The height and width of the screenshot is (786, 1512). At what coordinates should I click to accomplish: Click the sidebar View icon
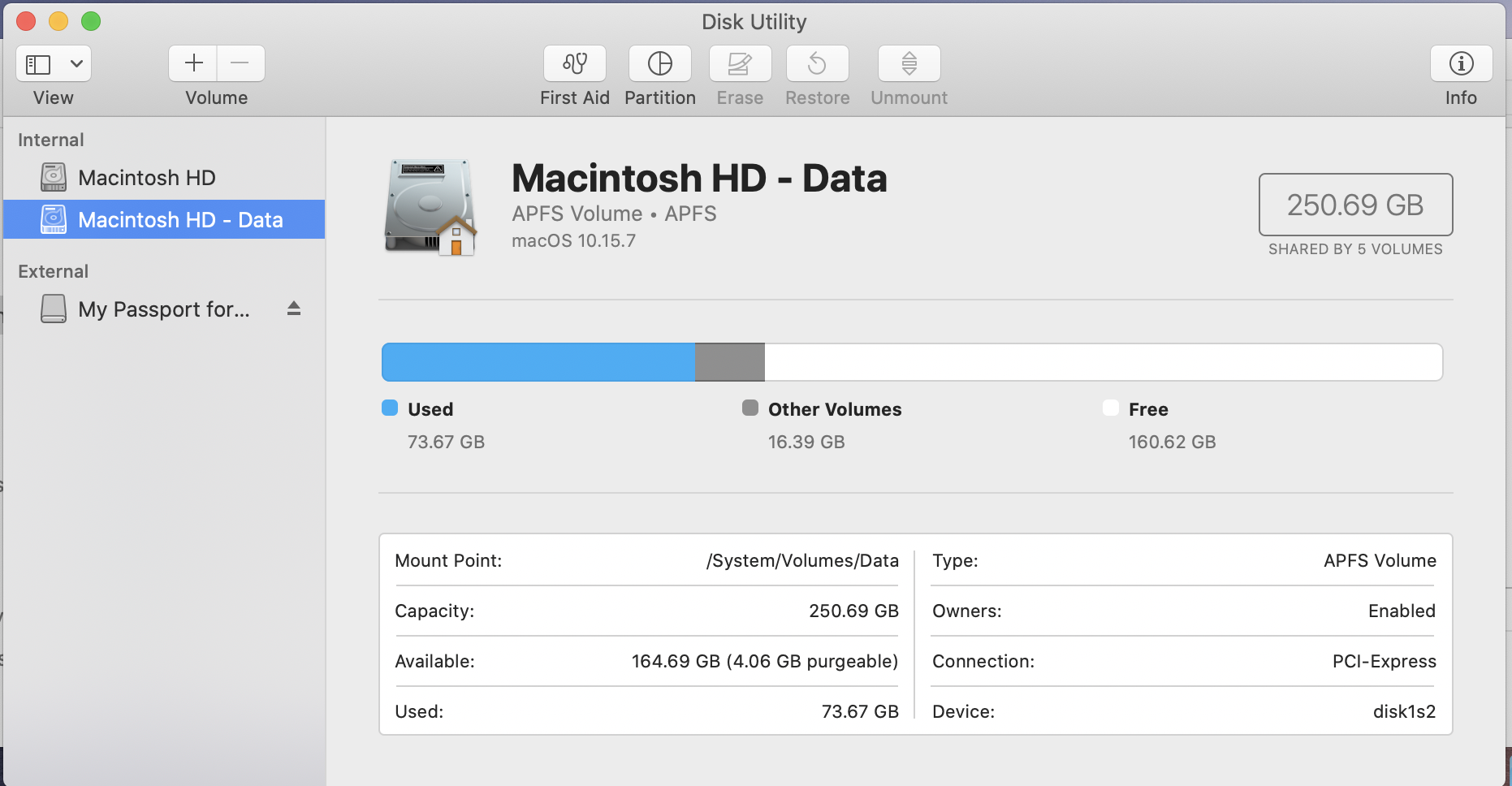pyautogui.click(x=38, y=63)
